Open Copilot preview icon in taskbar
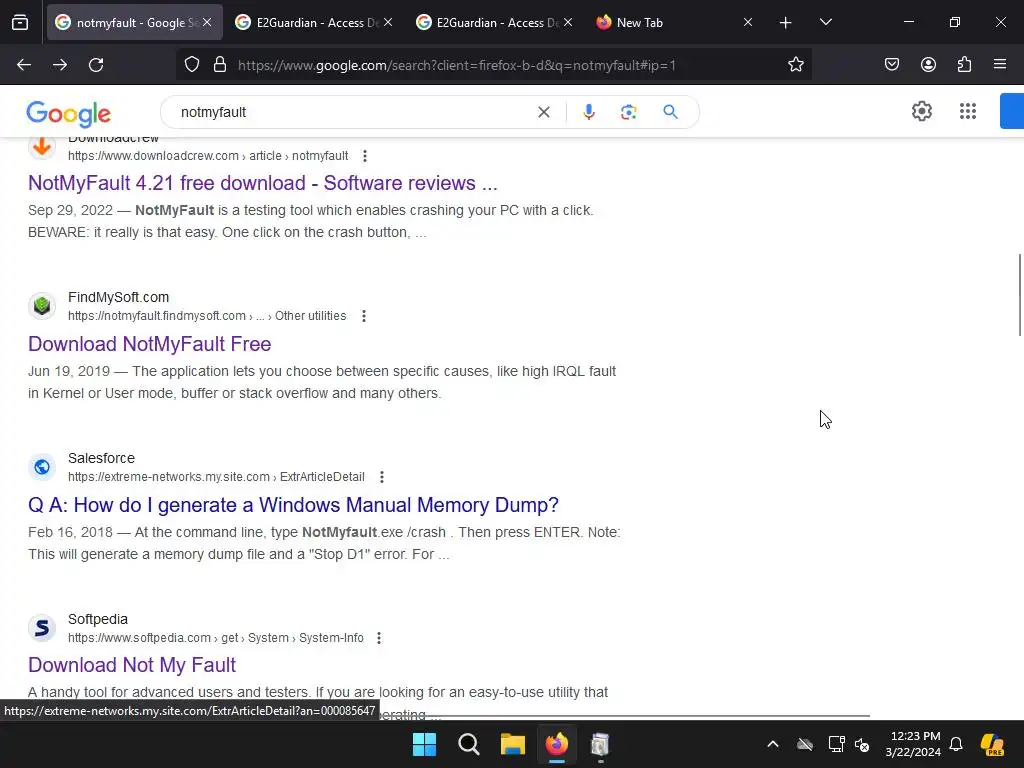This screenshot has height=768, width=1024. 992,744
